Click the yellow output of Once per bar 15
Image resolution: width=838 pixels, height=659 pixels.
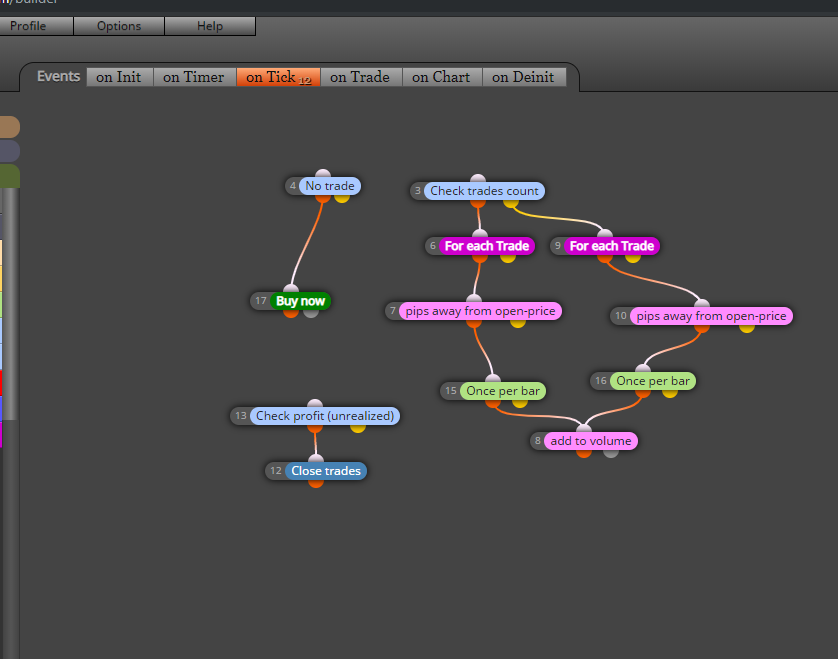pyautogui.click(x=519, y=403)
